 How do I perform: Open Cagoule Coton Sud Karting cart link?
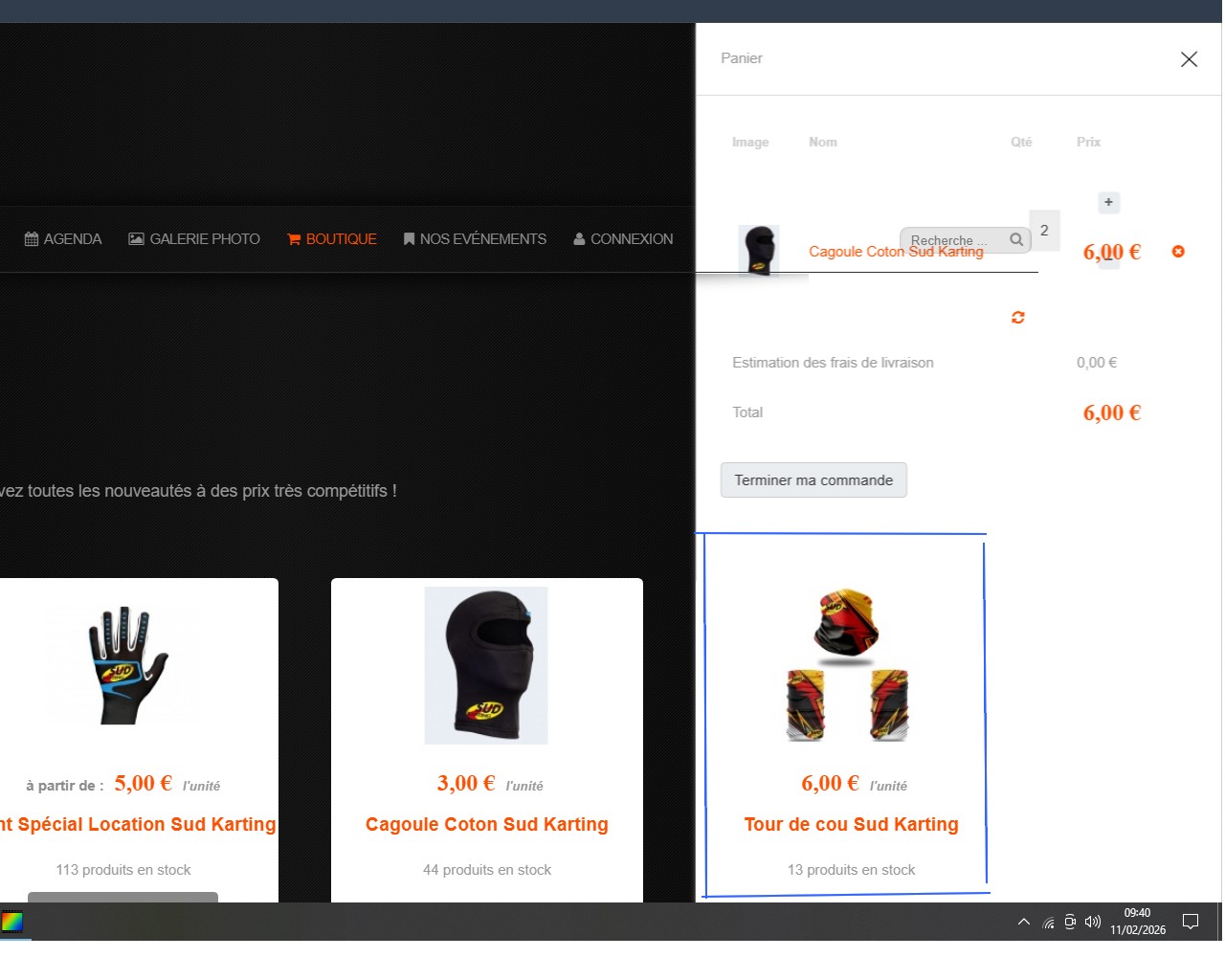896,252
